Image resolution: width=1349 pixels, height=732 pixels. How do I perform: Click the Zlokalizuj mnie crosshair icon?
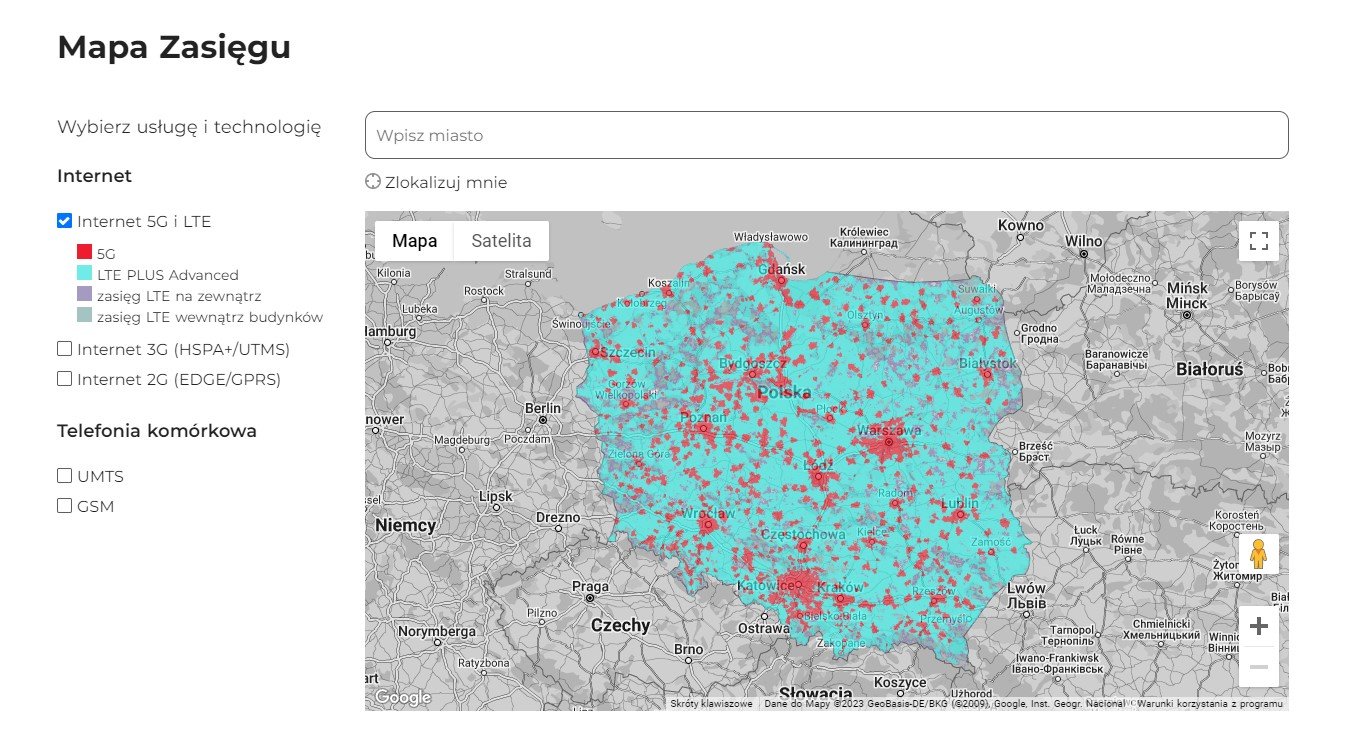click(374, 182)
